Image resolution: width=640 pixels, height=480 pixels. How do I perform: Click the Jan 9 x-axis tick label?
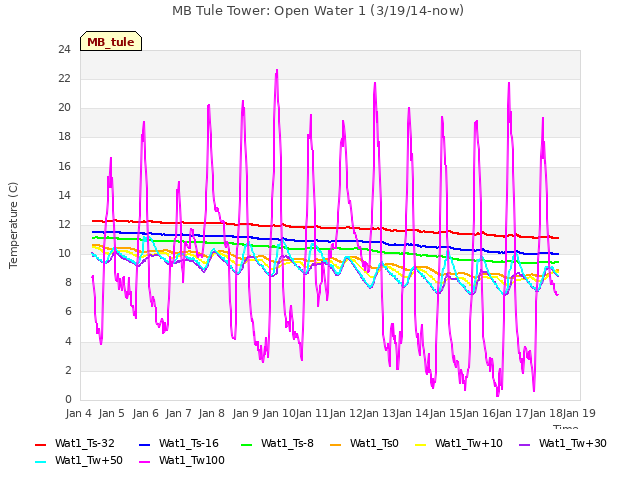point(245,413)
